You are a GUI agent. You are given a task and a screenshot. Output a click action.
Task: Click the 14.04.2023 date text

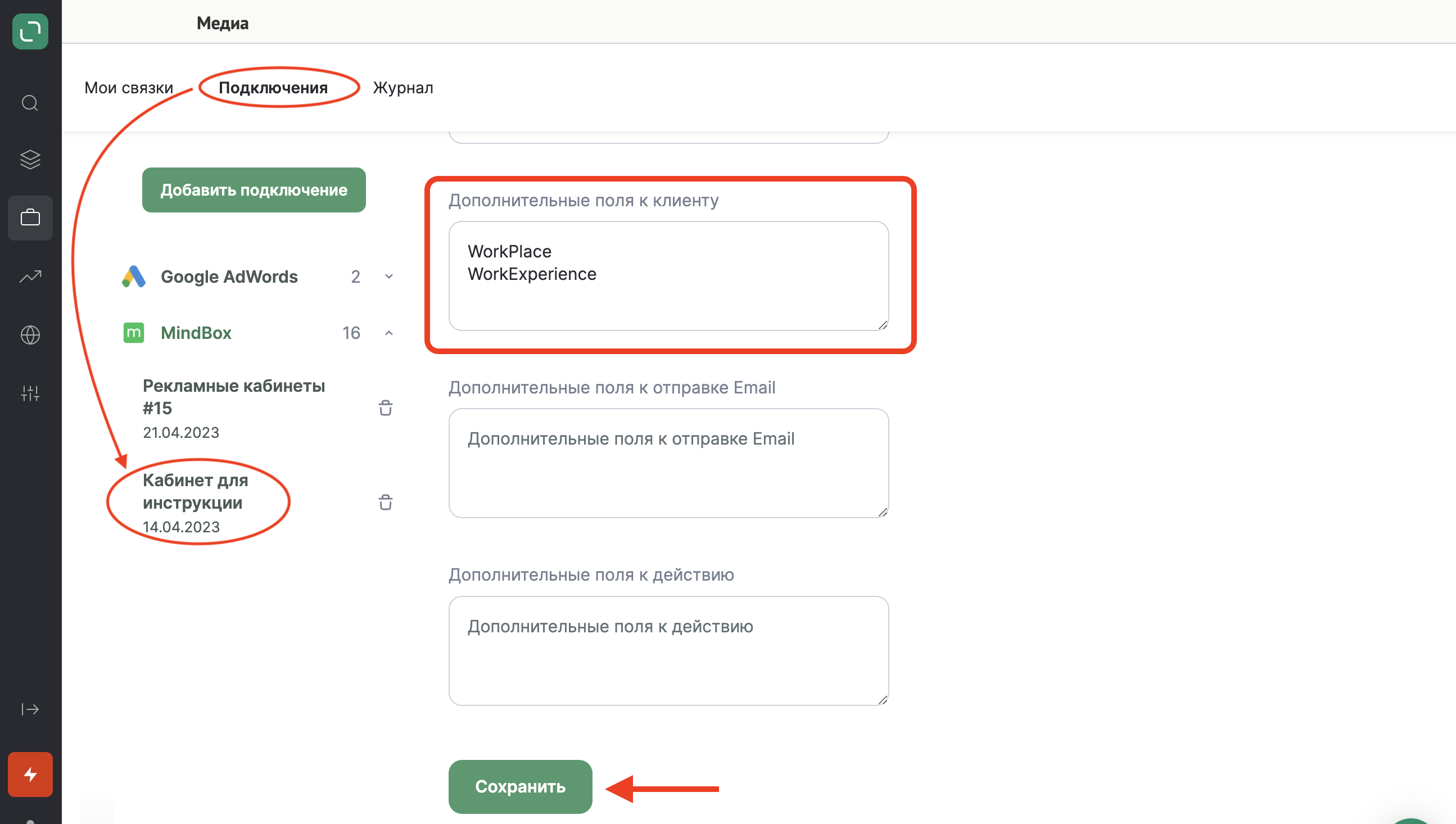click(x=181, y=527)
